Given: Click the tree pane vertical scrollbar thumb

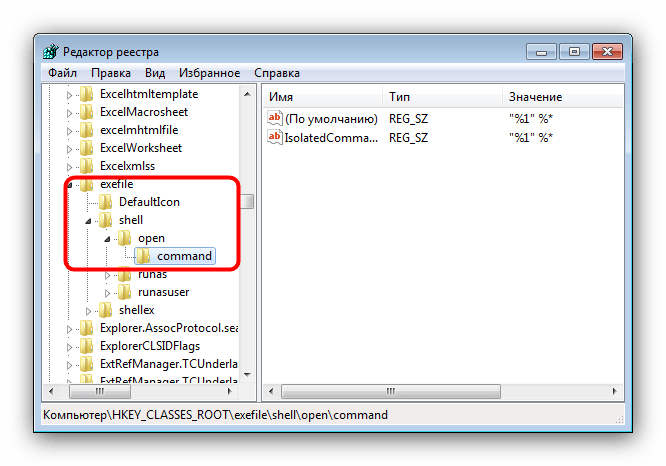Looking at the screenshot, I should 248,201.
